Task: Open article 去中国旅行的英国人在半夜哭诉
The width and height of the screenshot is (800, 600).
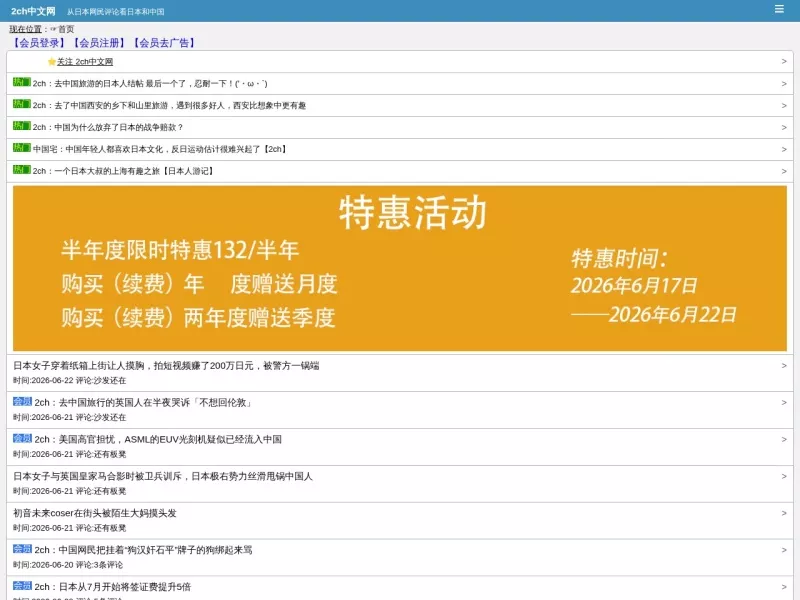Action: tap(144, 403)
